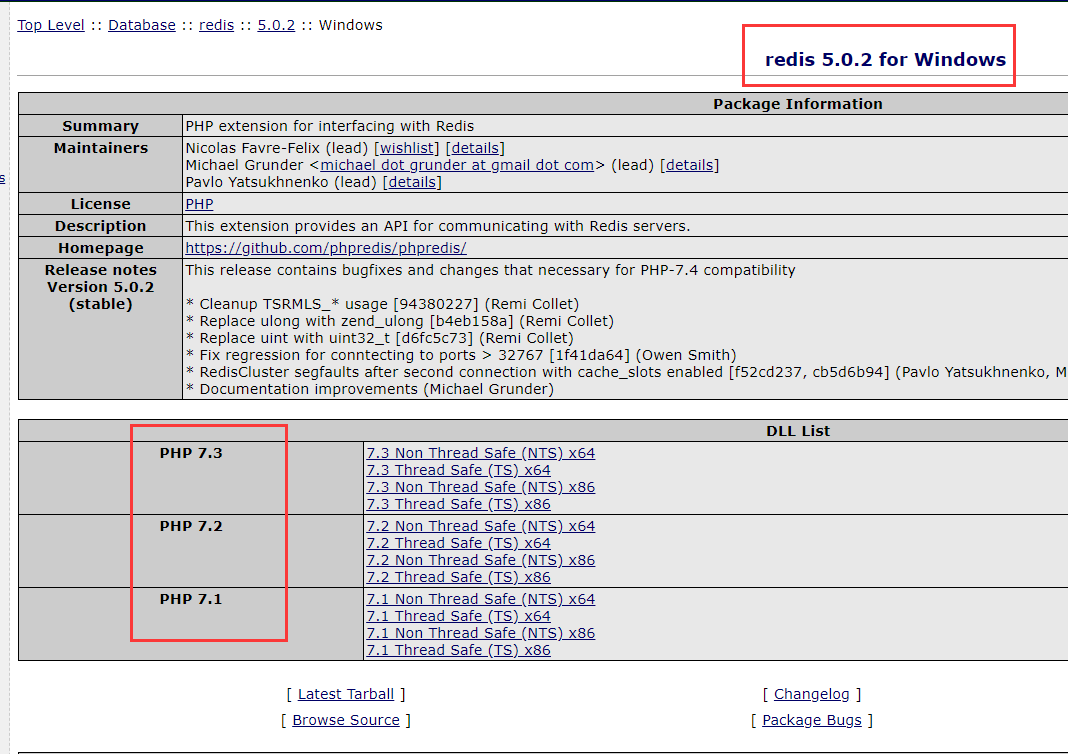Screen dimensions: 1068x754
Task: Download 7.2 Non Thread Safe (NTS) x86
Action: 481,560
